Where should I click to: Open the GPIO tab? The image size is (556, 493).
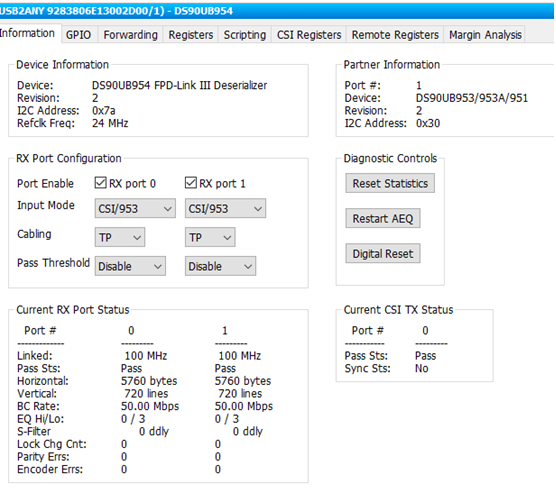coord(79,35)
